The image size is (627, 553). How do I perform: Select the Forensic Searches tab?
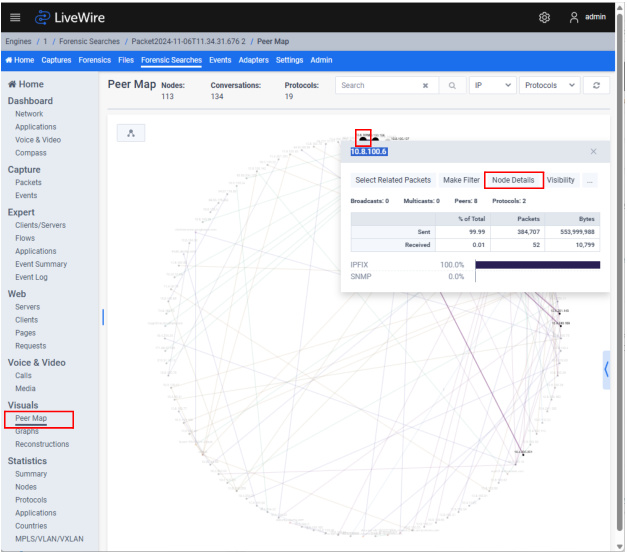coord(172,60)
